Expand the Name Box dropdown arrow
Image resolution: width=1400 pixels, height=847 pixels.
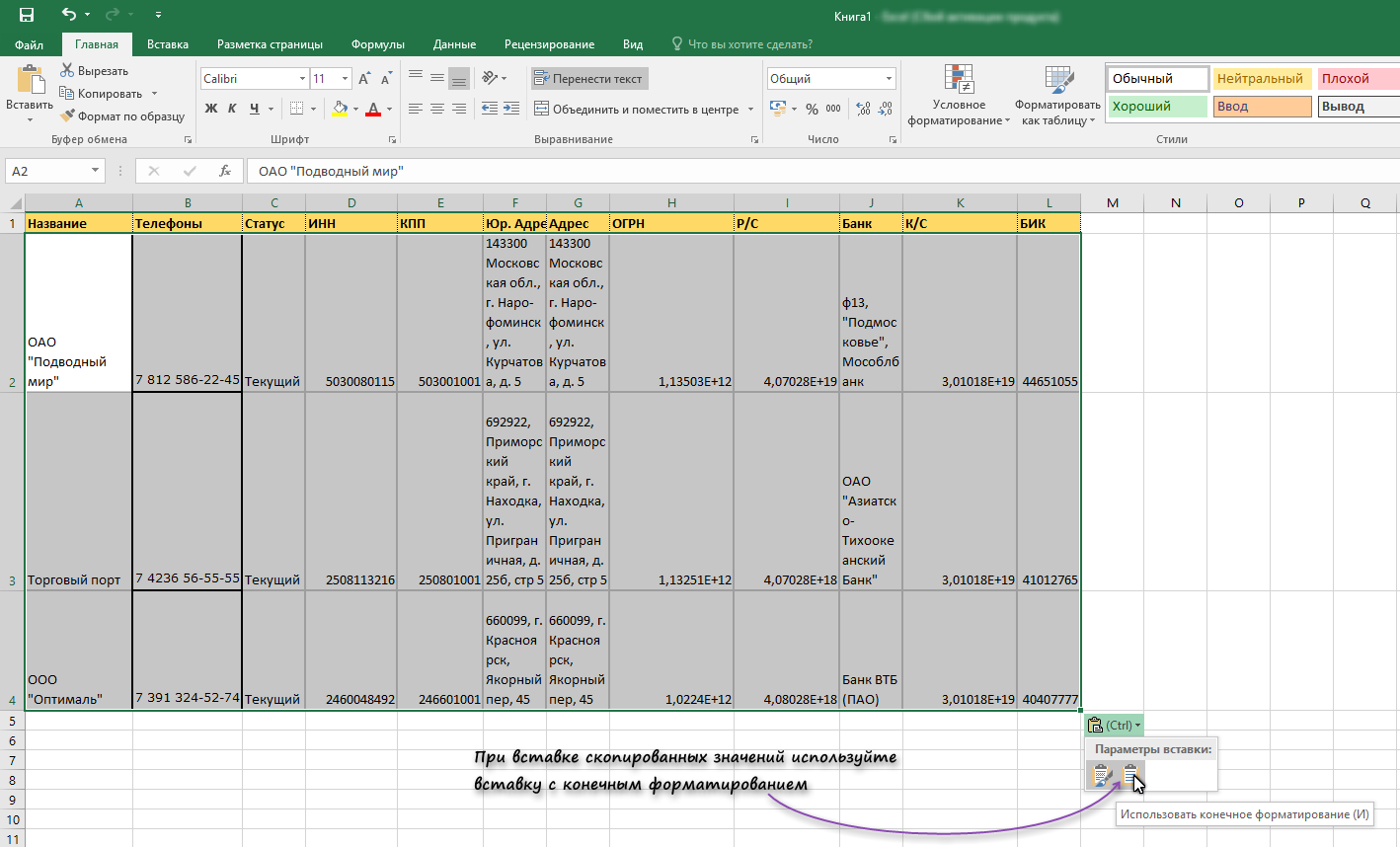(95, 171)
